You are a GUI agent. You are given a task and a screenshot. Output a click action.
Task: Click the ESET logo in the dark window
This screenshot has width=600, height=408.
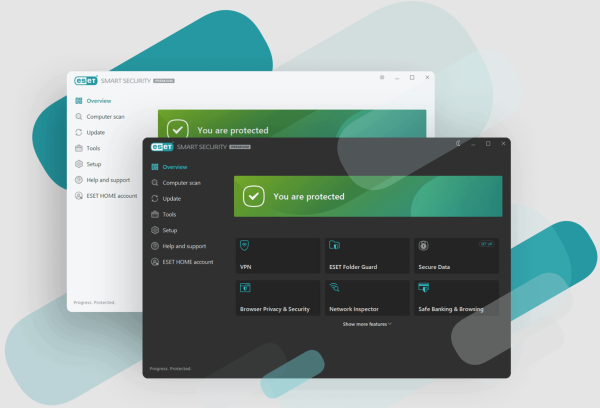pyautogui.click(x=162, y=147)
